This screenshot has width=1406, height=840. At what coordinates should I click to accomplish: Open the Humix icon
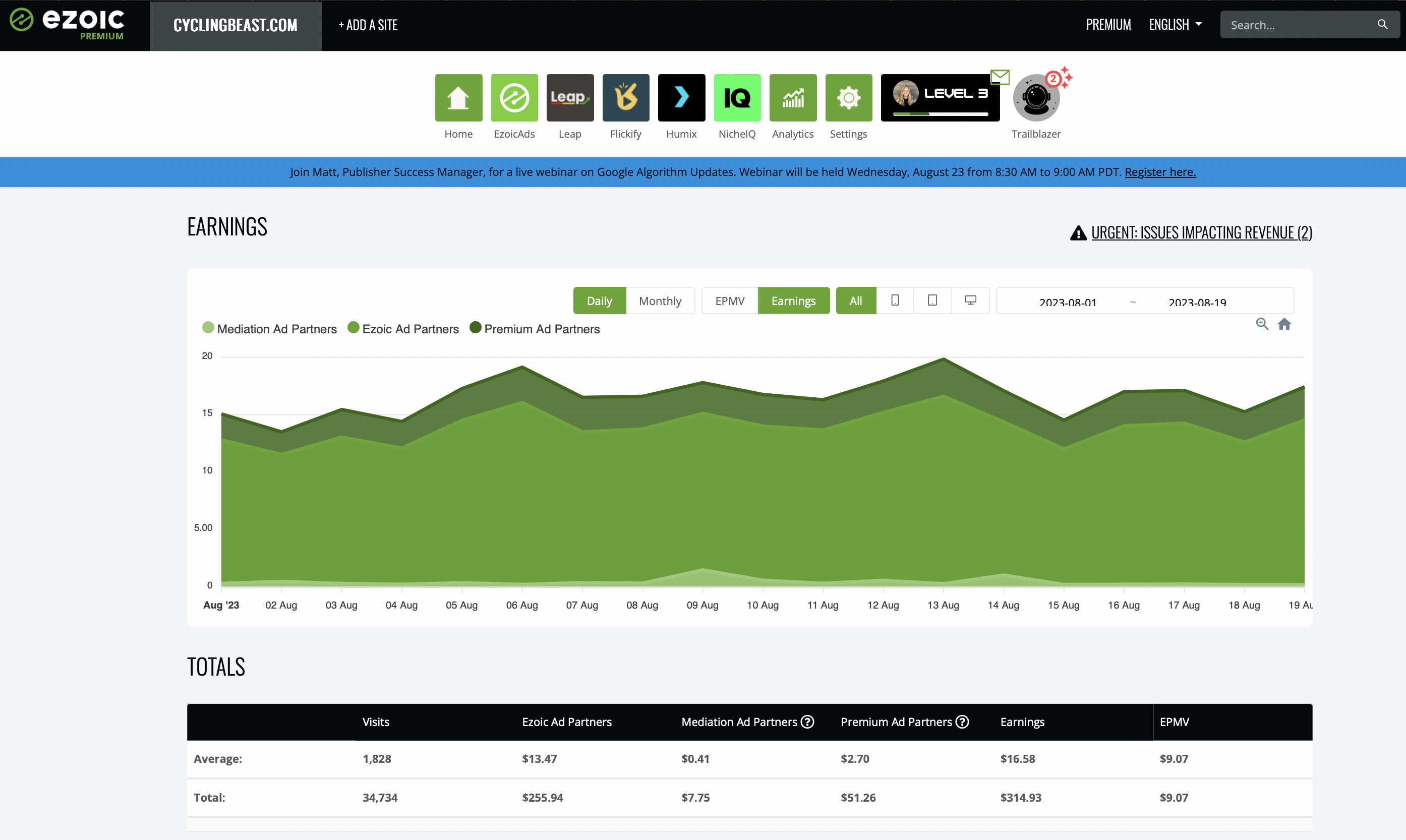[x=681, y=97]
